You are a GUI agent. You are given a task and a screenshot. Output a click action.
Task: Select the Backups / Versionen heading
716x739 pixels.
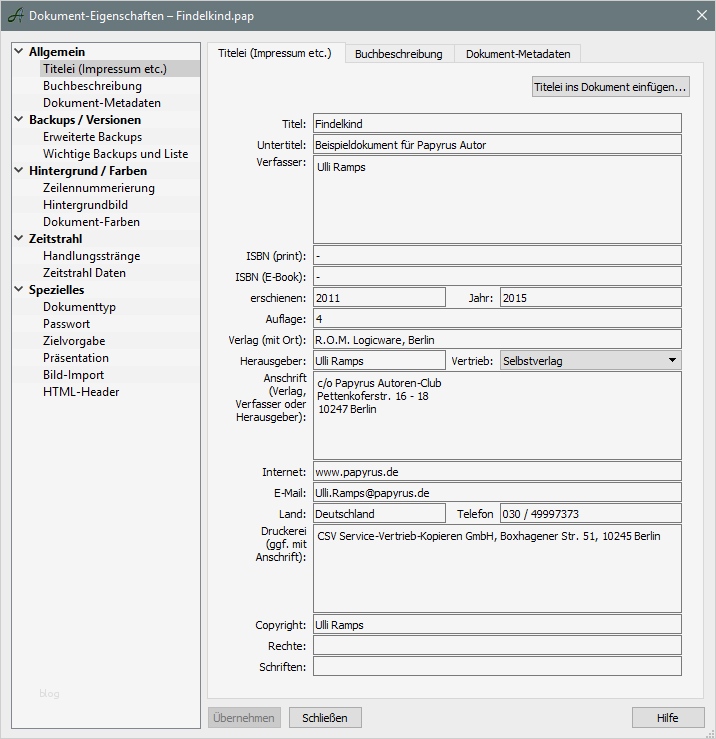85,120
